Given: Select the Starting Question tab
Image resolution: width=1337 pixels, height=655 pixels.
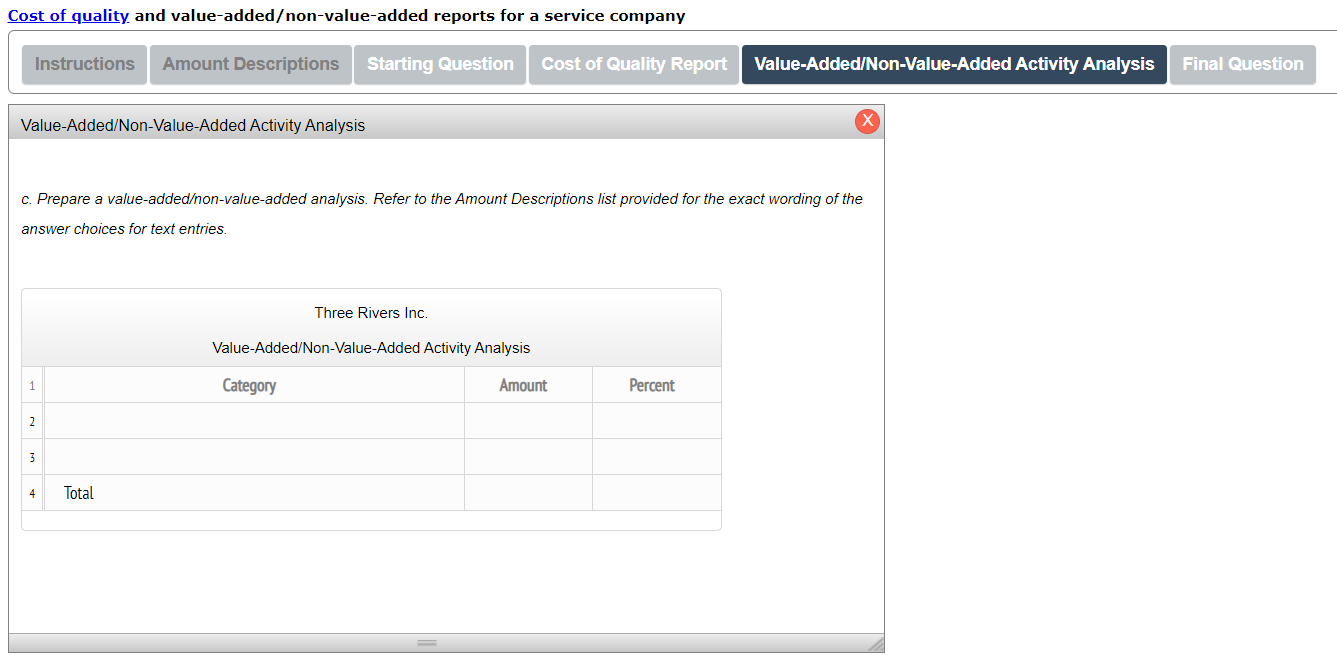Looking at the screenshot, I should click(x=439, y=64).
